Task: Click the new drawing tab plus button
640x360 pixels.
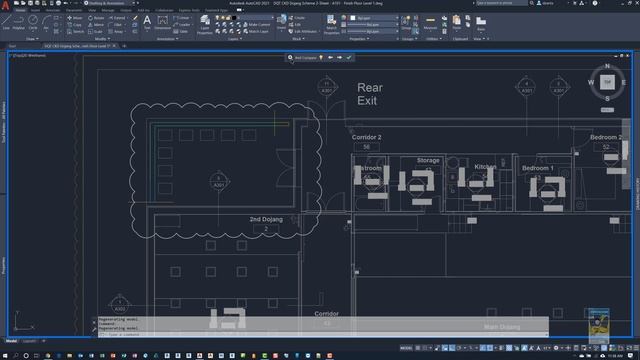Action: (124, 46)
